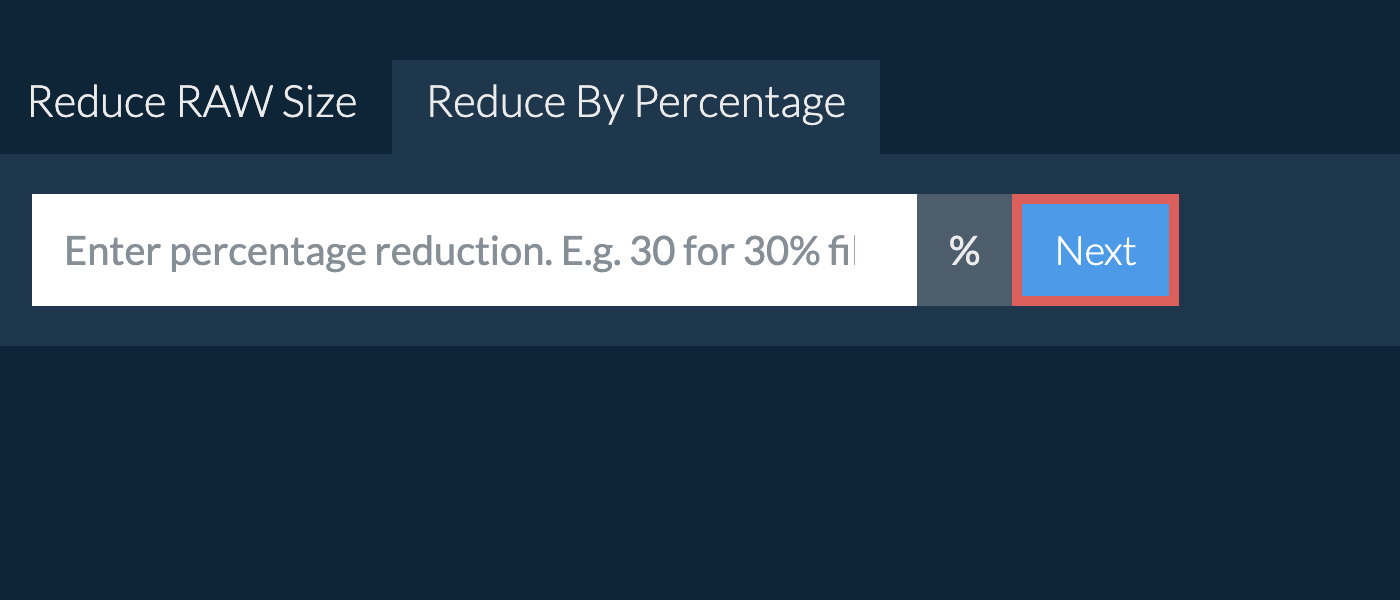The width and height of the screenshot is (1400, 600).
Task: Select the Reduce By Percentage tab
Action: click(x=636, y=103)
